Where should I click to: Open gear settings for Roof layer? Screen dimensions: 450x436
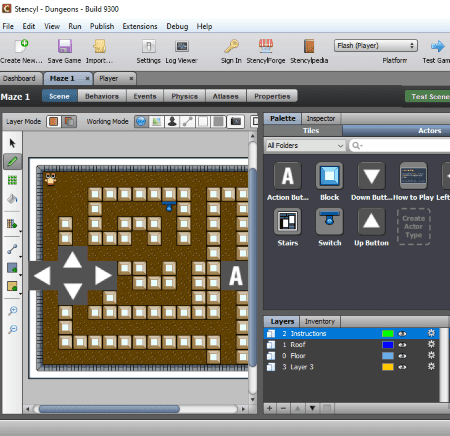tap(431, 344)
